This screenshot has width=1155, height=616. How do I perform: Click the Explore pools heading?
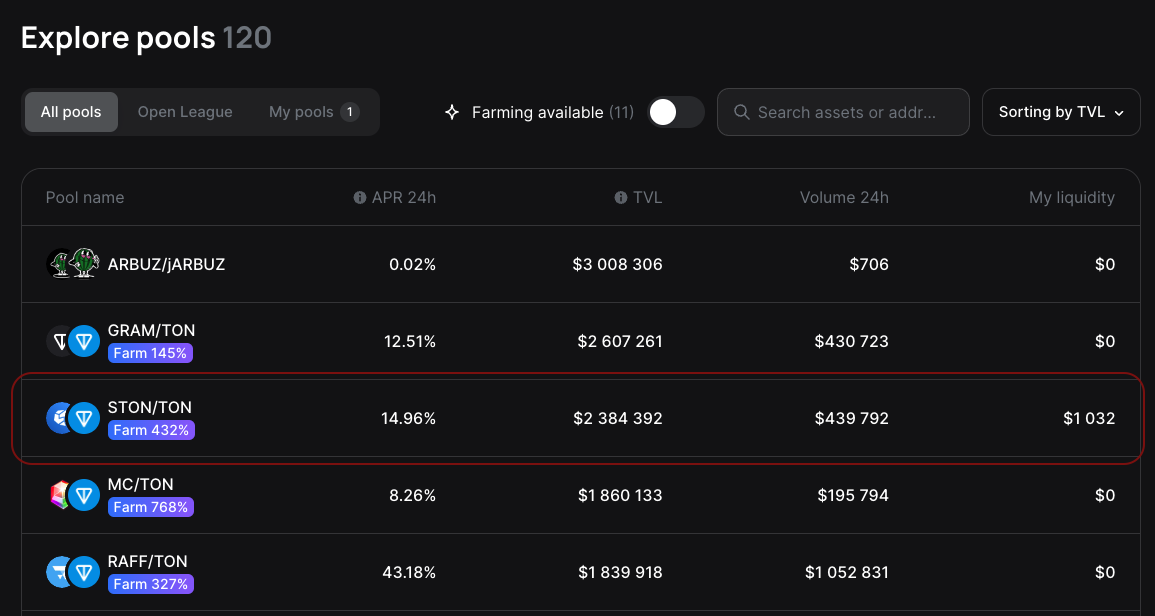tap(118, 38)
